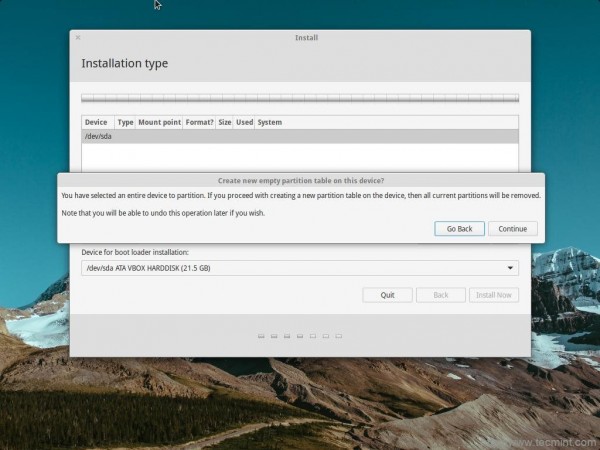Click the 'Installation type' heading

pyautogui.click(x=125, y=63)
